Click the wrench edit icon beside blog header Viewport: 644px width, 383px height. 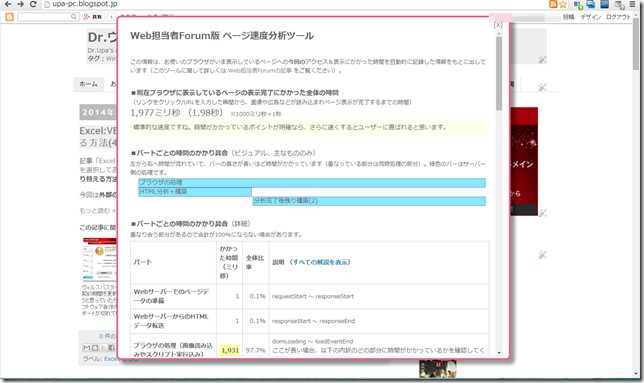point(543,60)
